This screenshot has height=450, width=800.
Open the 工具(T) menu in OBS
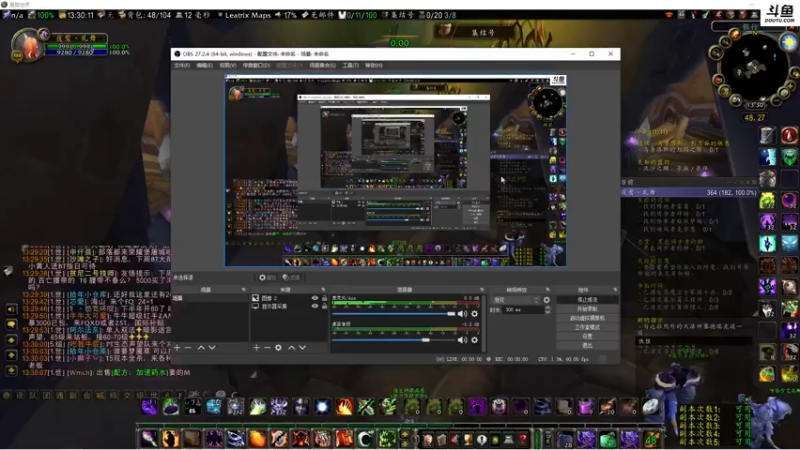[351, 65]
